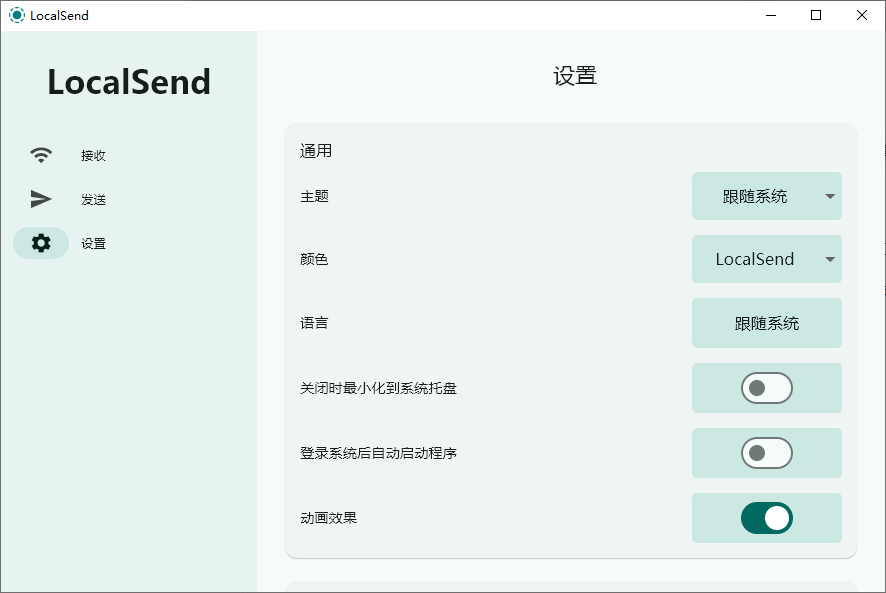Minimize the LocalSend window

coord(771,15)
